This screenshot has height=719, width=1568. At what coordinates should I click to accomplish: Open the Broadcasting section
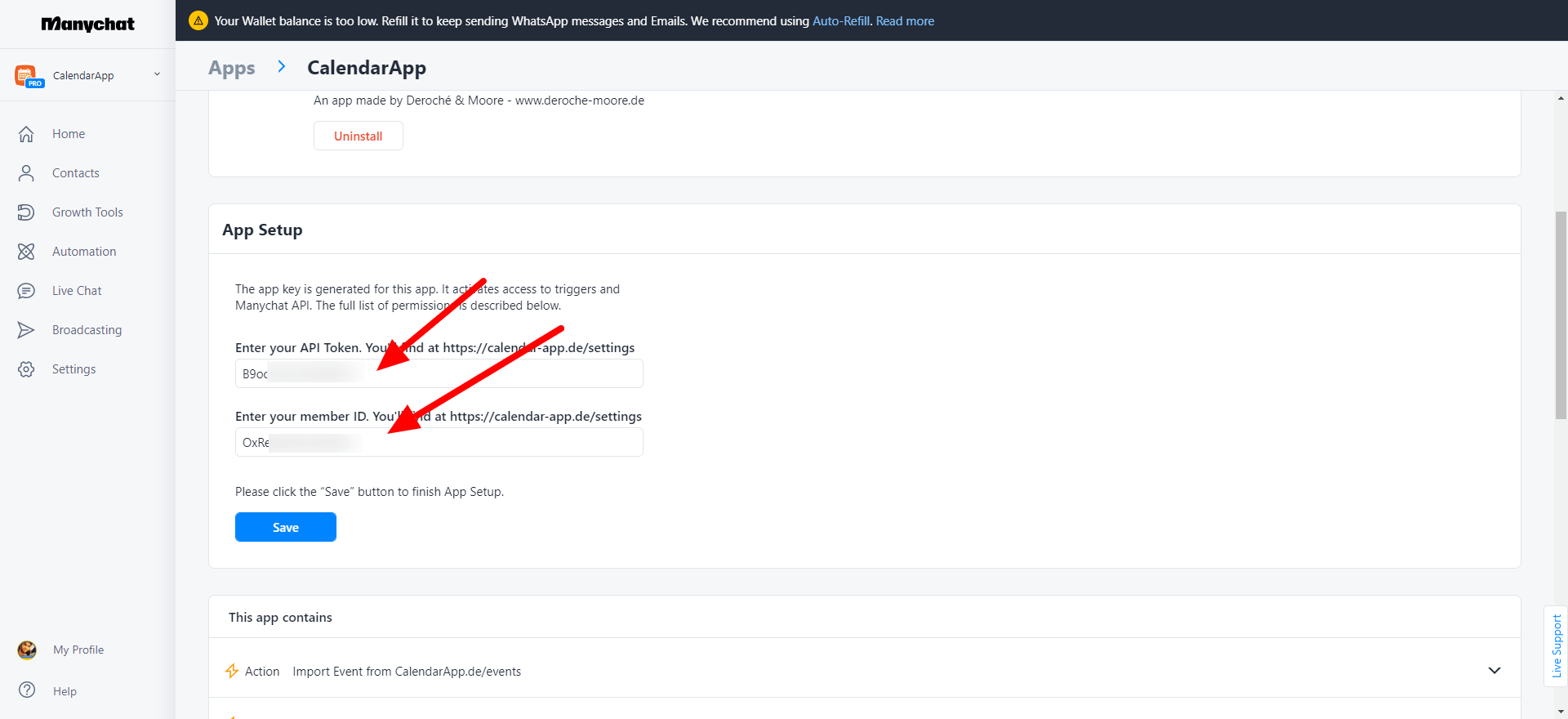(x=87, y=330)
